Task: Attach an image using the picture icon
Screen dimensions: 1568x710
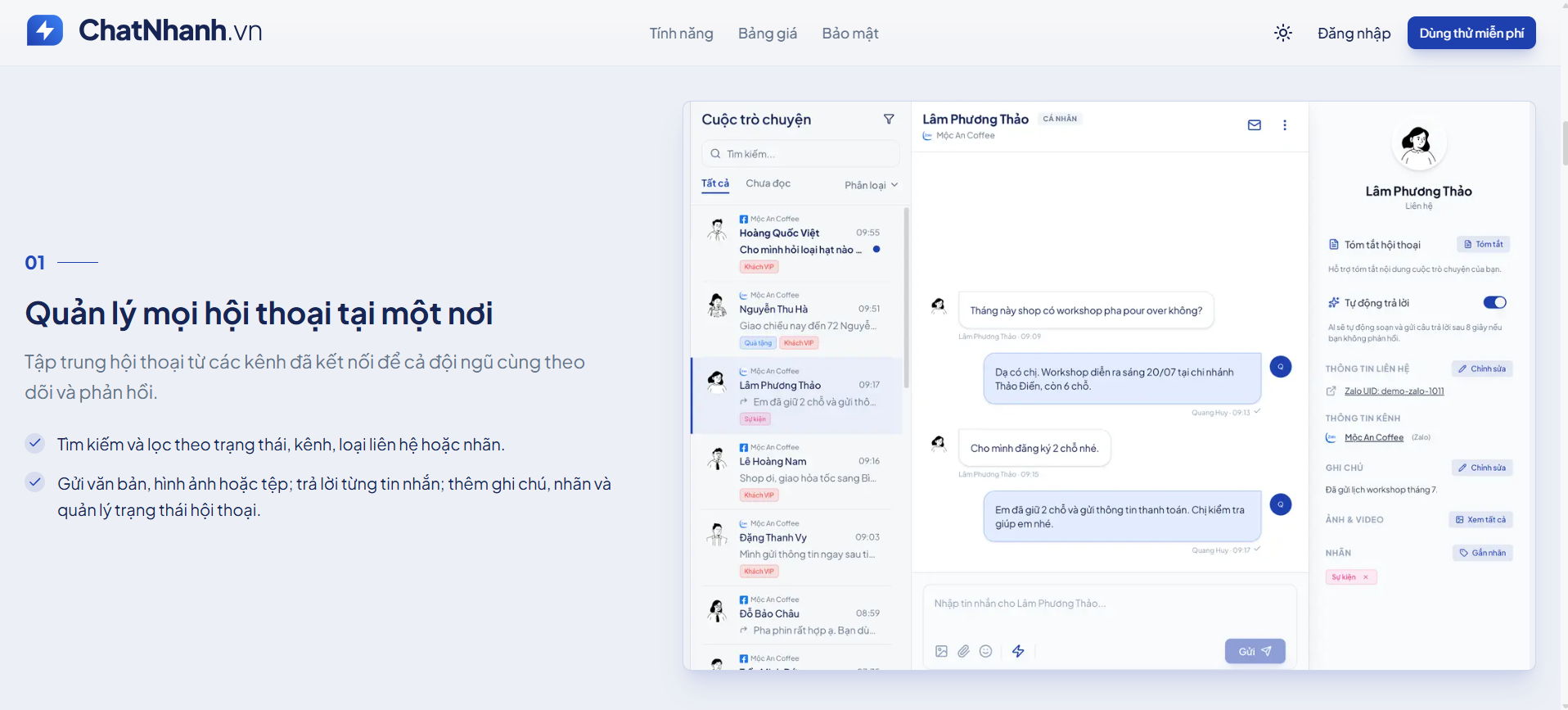Action: [942, 651]
